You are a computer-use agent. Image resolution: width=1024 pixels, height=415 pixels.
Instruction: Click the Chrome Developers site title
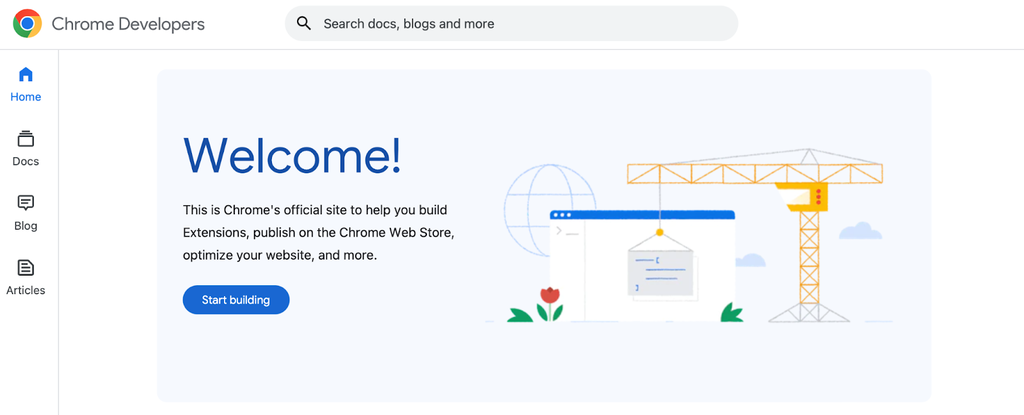128,24
